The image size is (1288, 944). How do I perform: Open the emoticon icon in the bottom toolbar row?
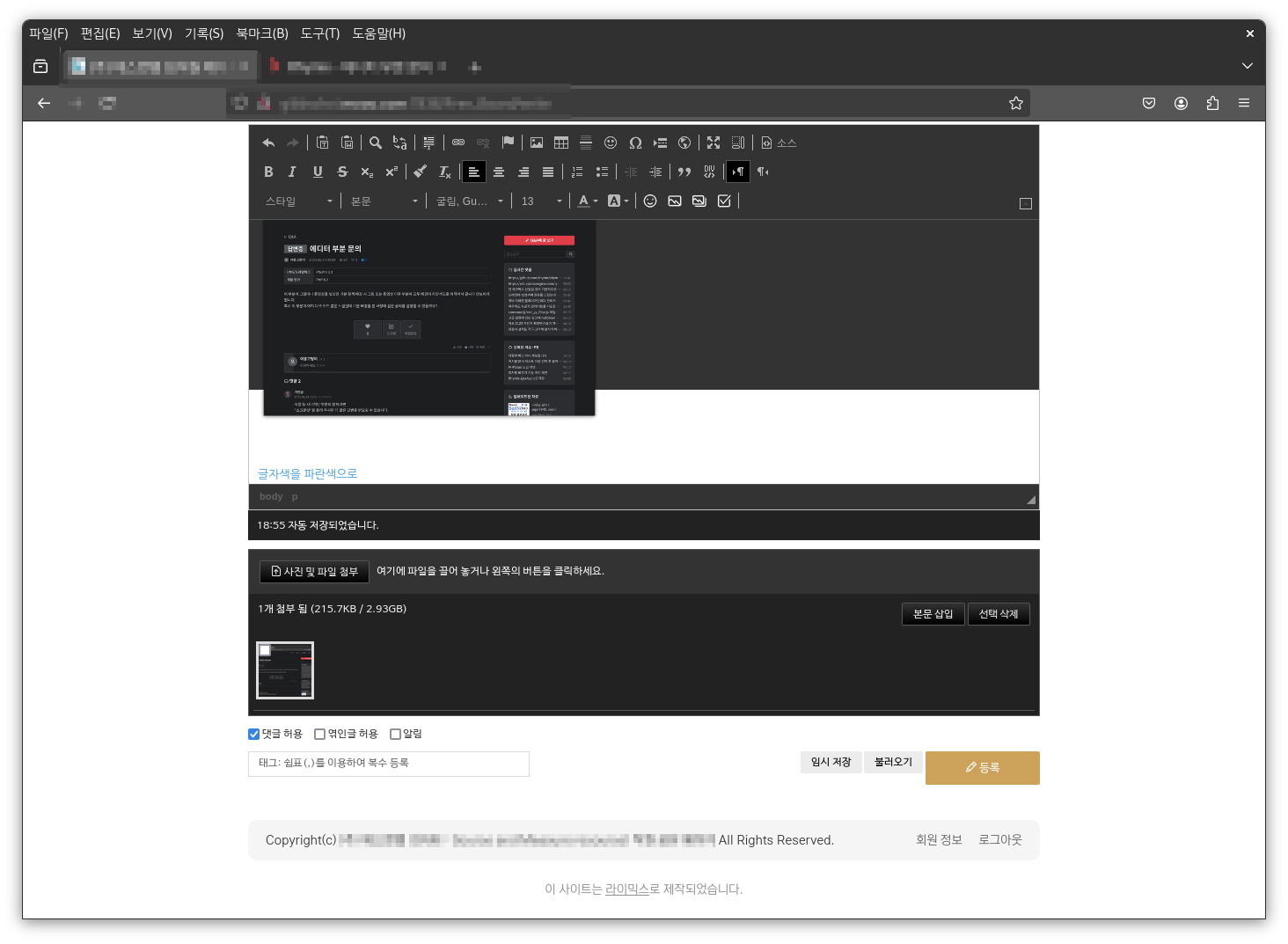tap(650, 201)
